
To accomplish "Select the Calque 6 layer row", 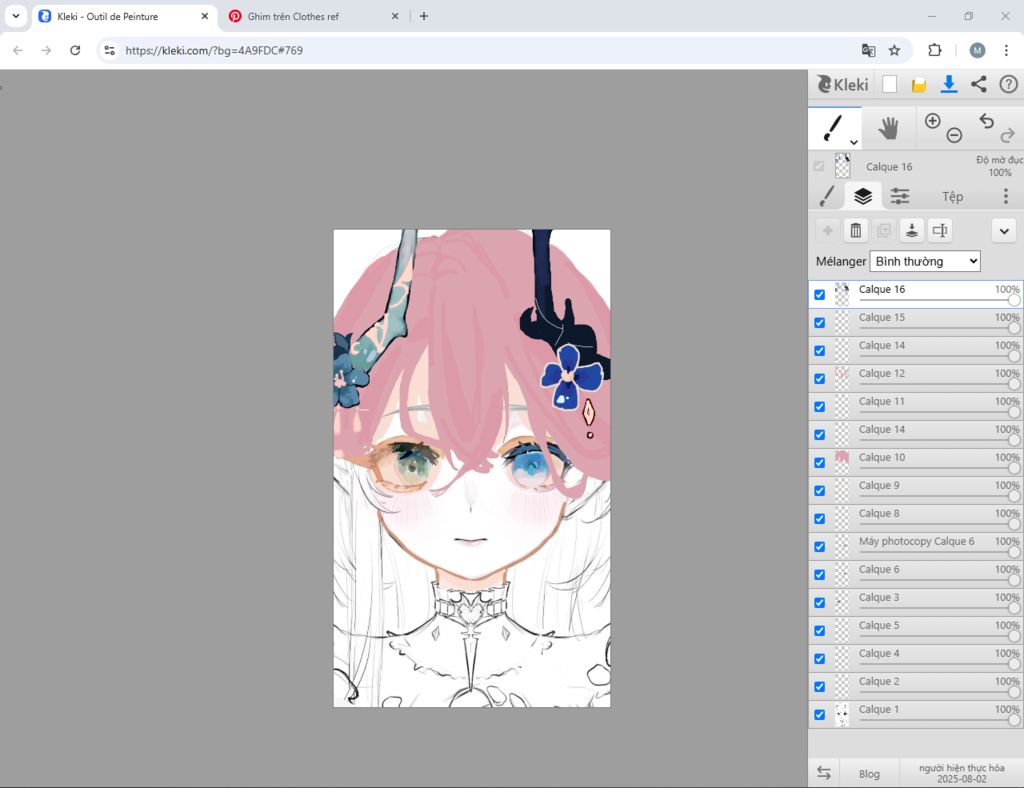I will [916, 575].
